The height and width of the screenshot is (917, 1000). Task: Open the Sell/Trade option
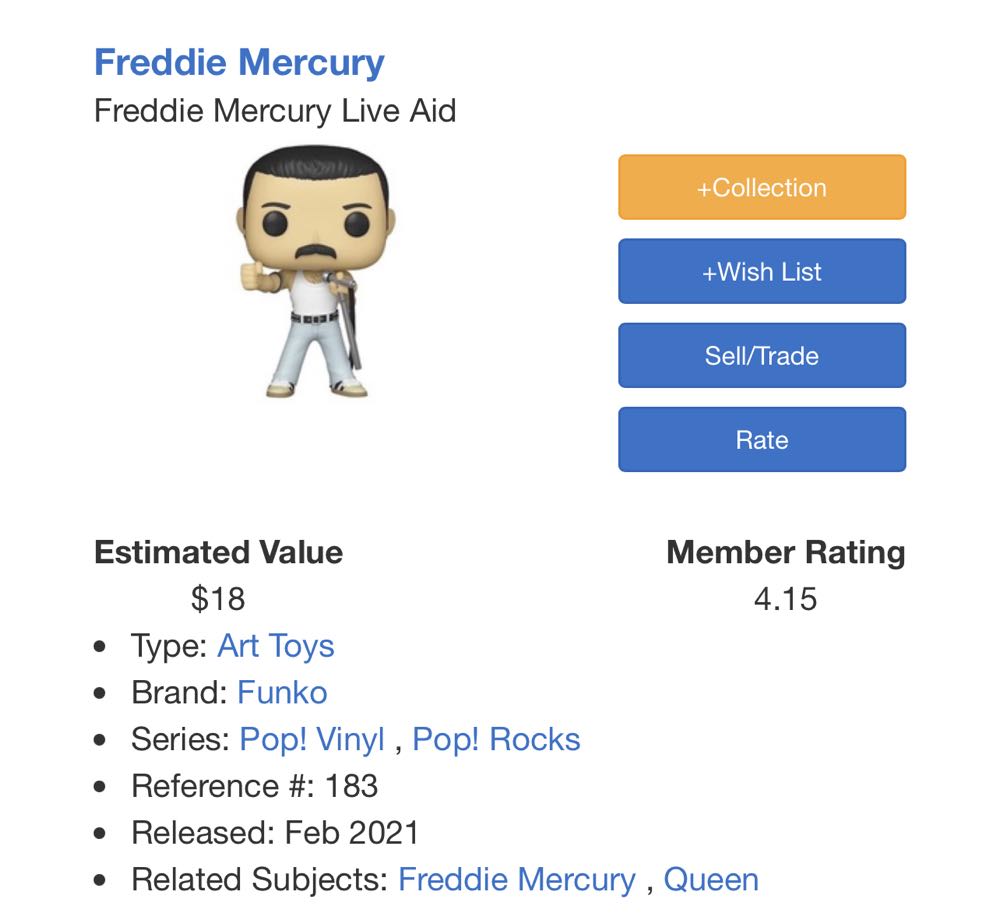761,355
